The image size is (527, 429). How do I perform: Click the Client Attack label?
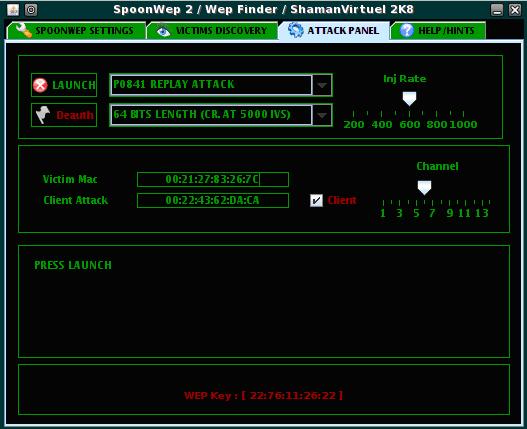(x=76, y=200)
